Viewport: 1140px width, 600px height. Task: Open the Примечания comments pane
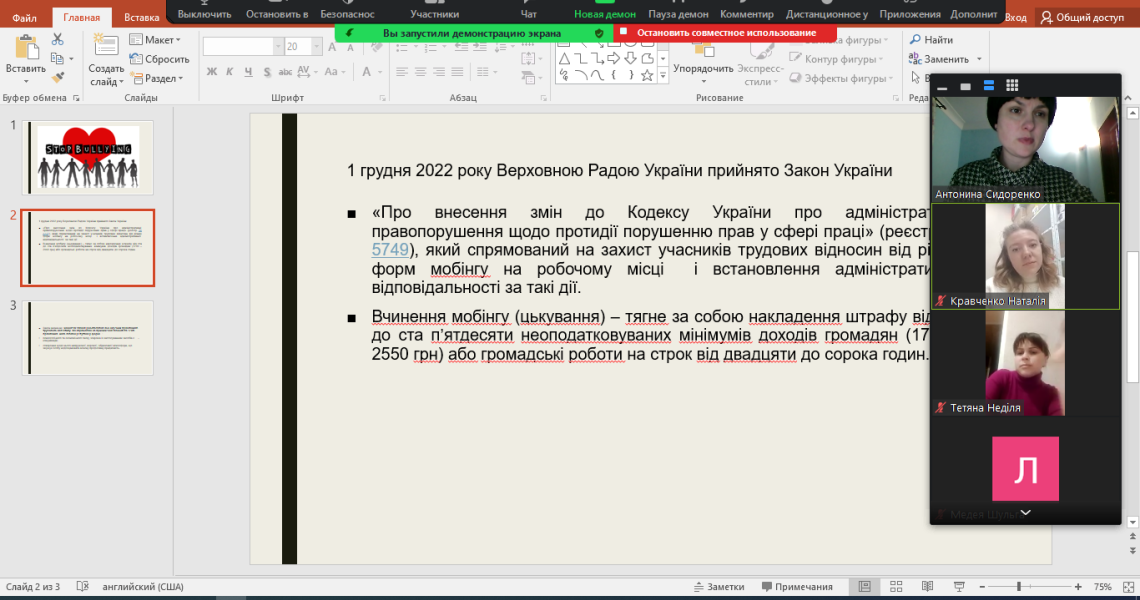797,587
